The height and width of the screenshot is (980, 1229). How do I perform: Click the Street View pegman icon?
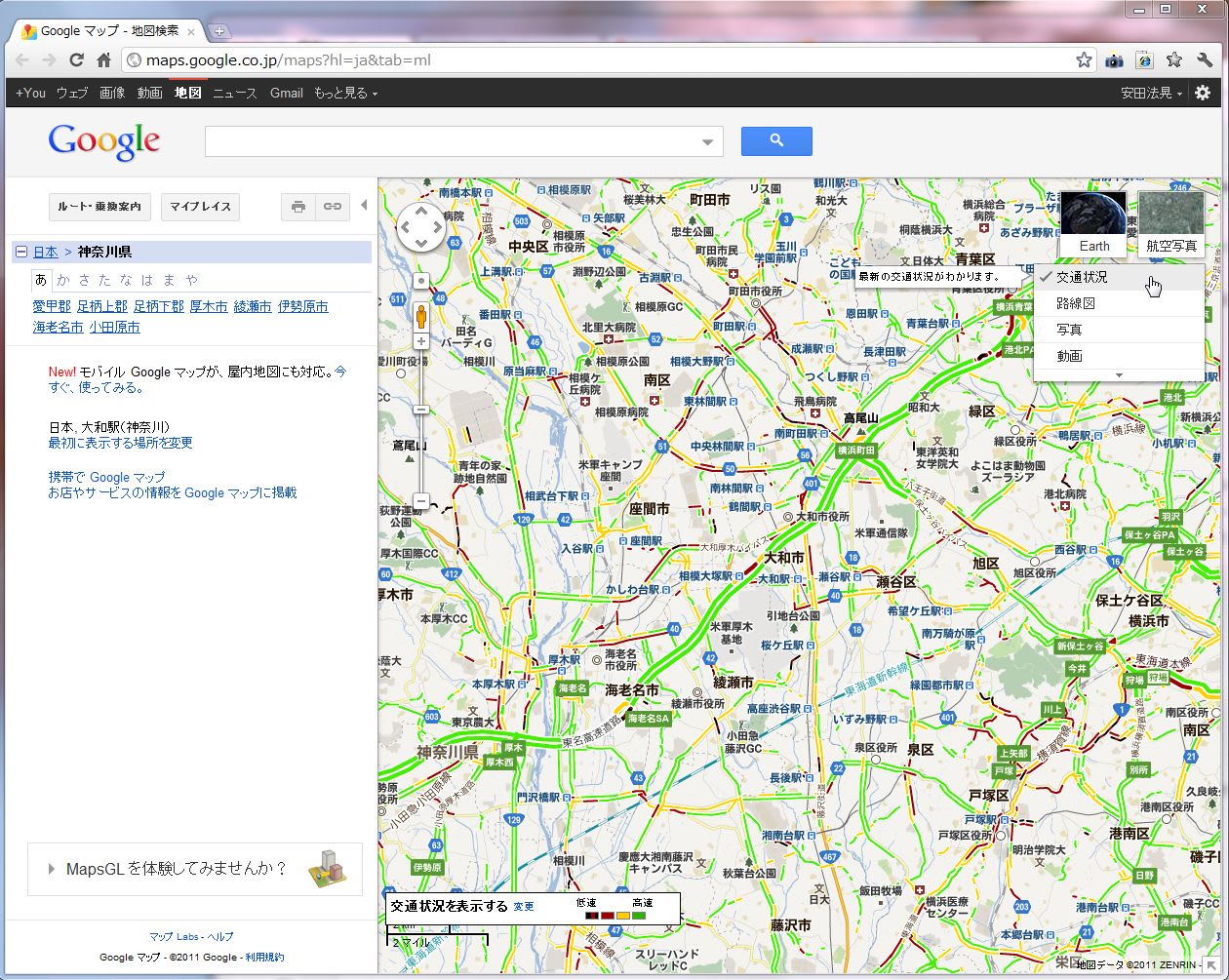pyautogui.click(x=421, y=316)
